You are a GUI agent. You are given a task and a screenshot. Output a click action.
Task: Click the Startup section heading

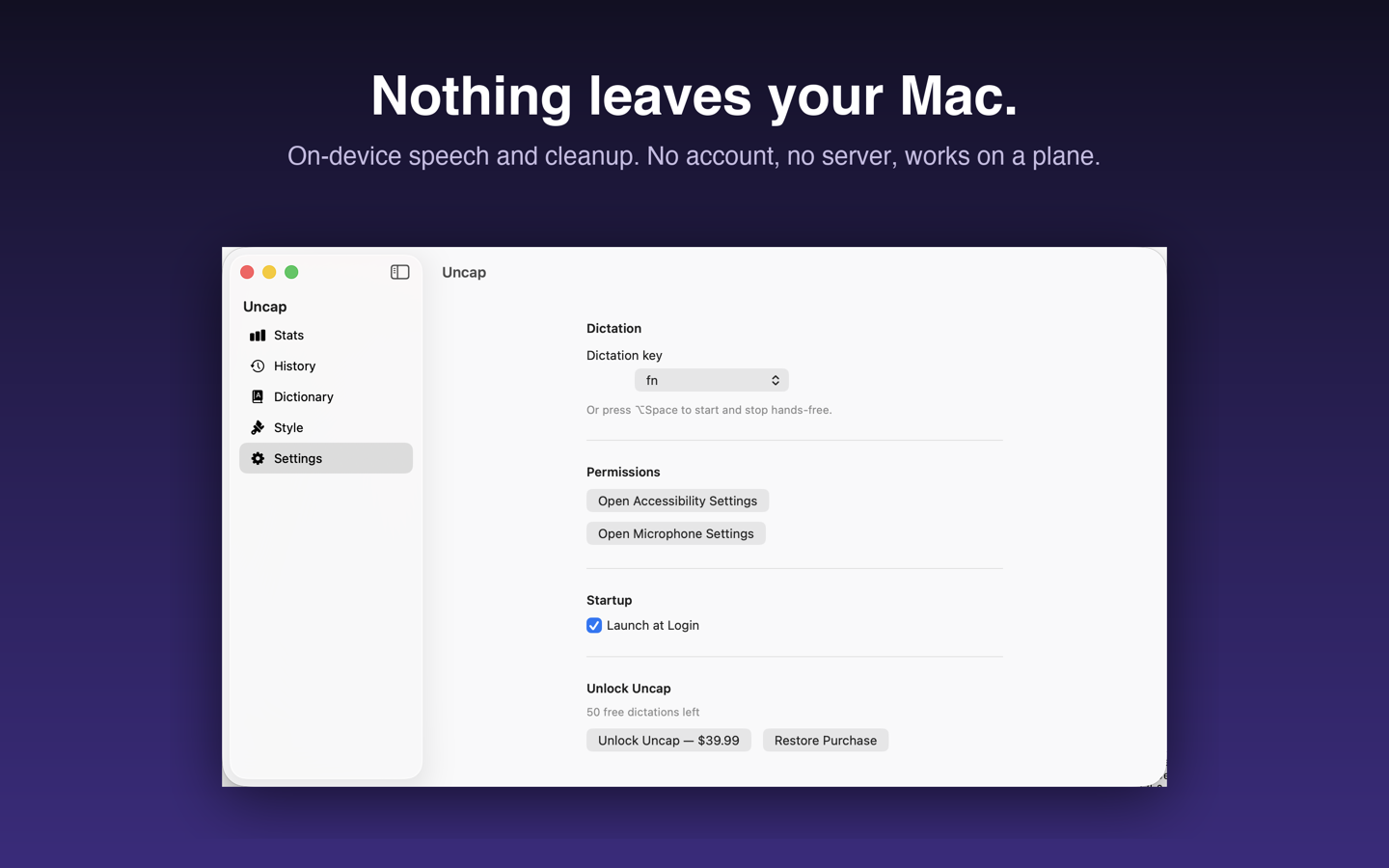tap(609, 600)
